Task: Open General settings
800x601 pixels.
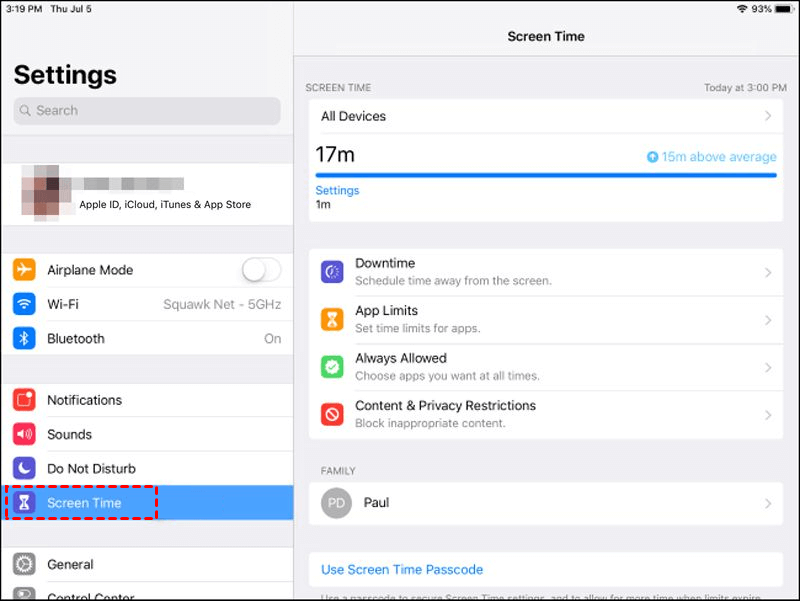Action: tap(147, 564)
